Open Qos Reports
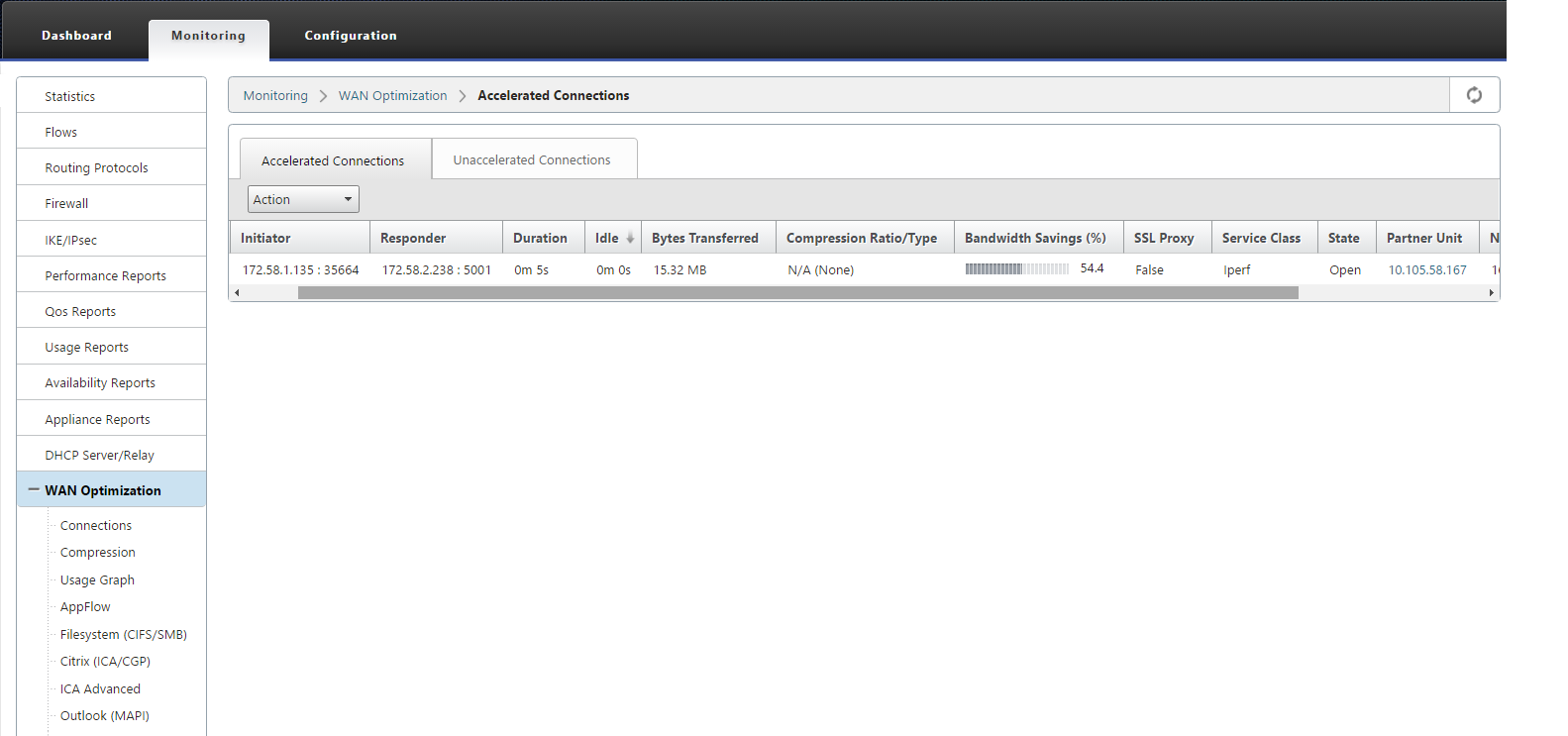This screenshot has height=736, width=1568. pos(111,311)
